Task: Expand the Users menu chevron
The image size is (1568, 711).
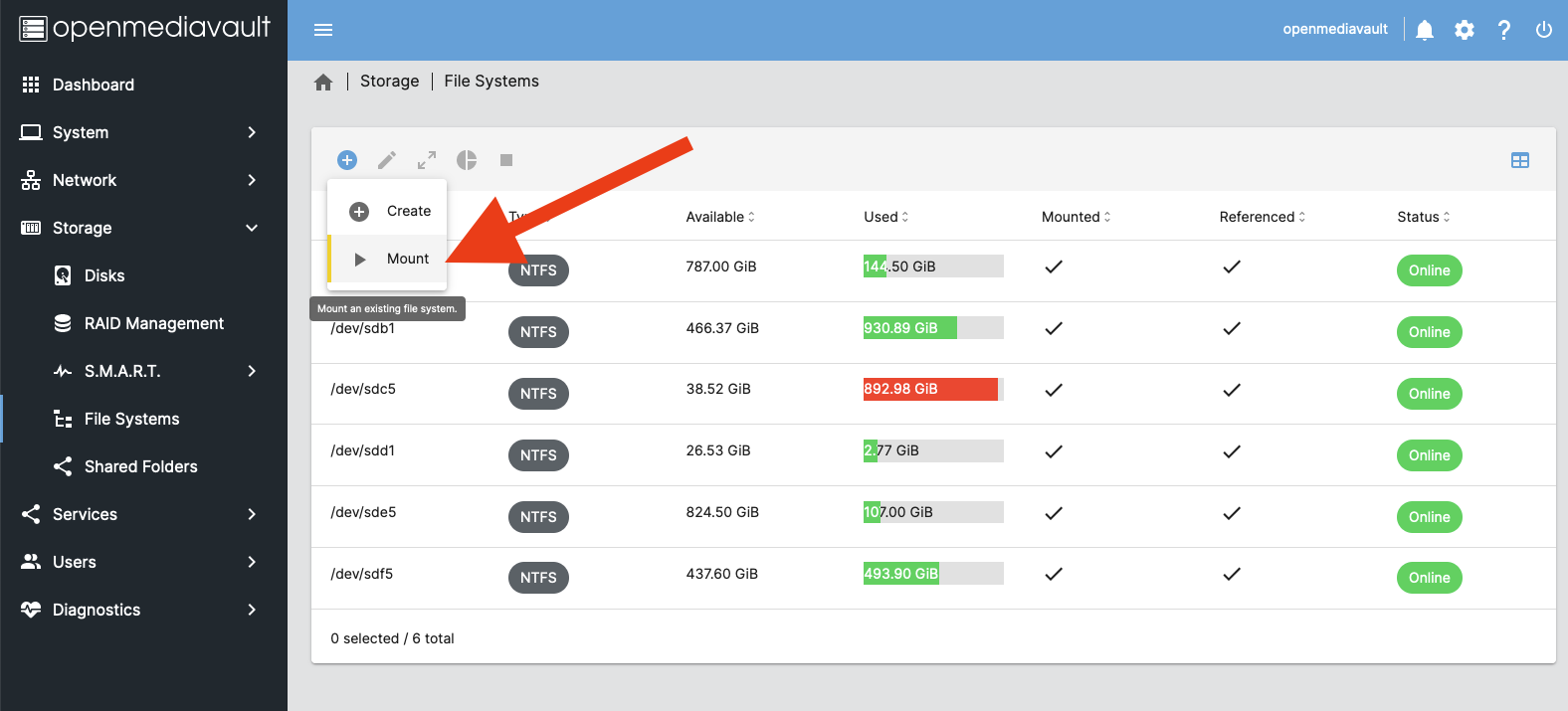Action: coord(252,562)
